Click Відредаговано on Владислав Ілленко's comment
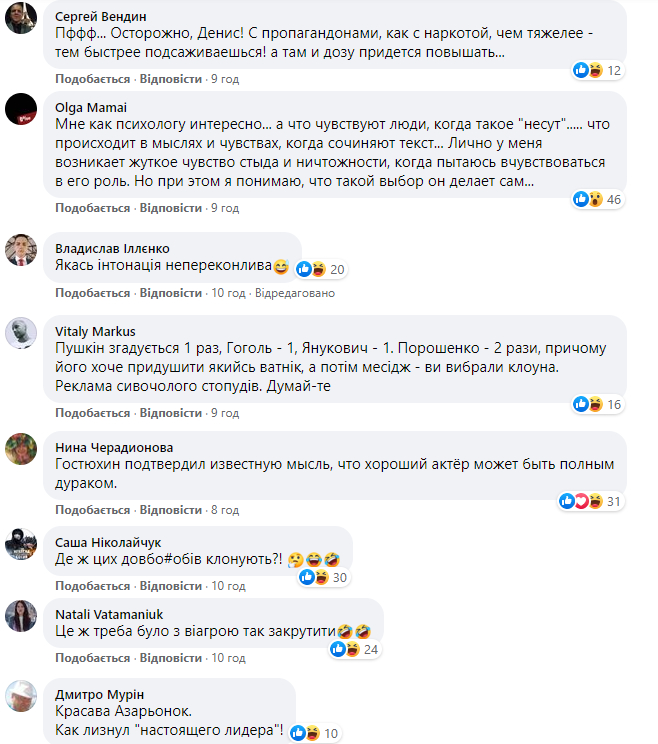Image resolution: width=658 pixels, height=744 pixels. click(x=295, y=293)
